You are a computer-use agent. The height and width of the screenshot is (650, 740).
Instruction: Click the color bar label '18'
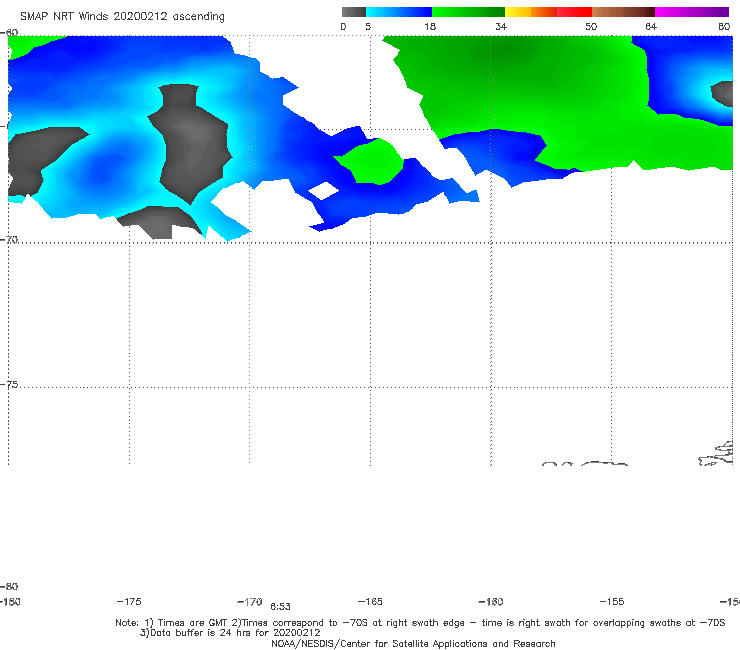430,27
